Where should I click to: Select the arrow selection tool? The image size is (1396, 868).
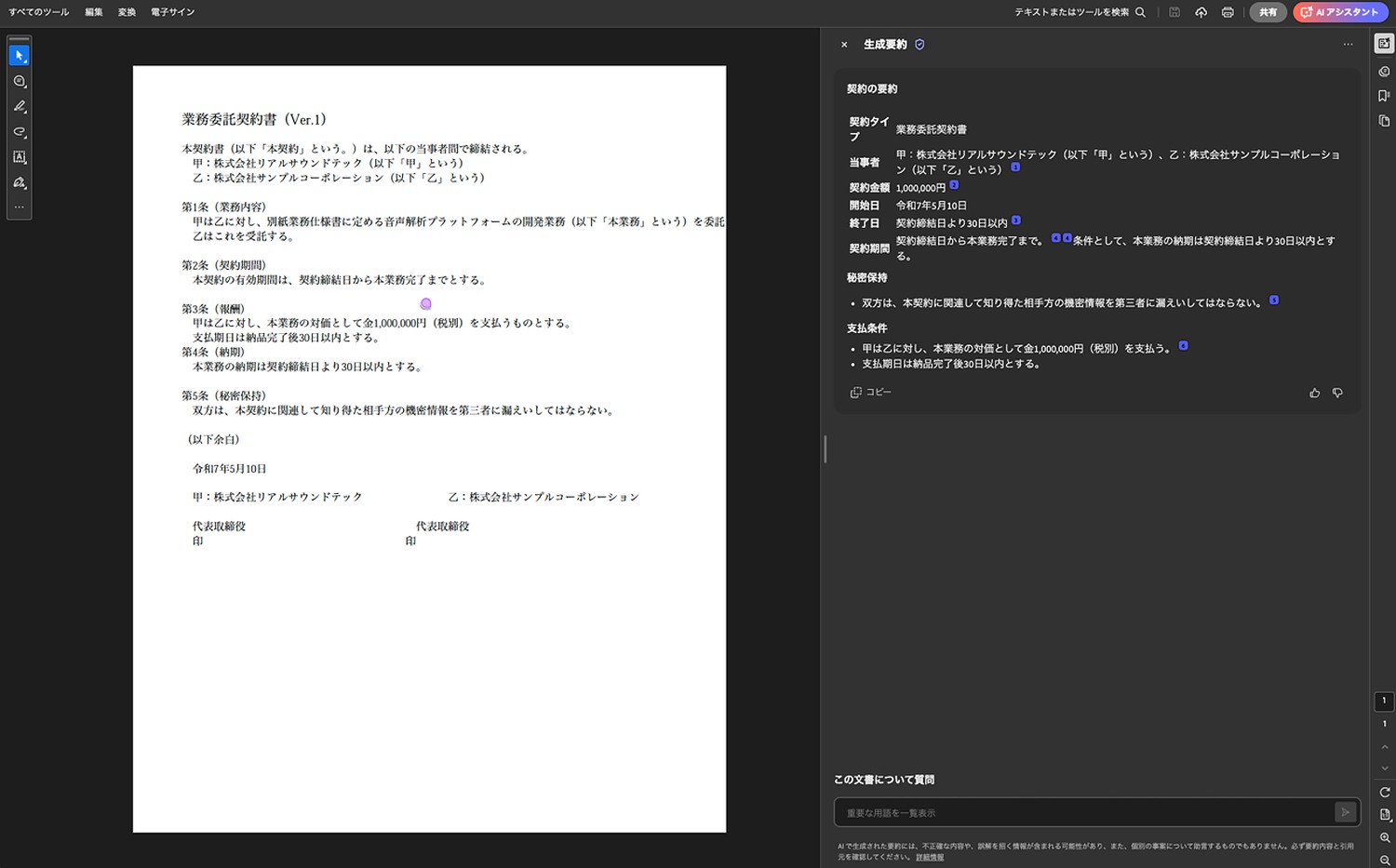coord(19,54)
